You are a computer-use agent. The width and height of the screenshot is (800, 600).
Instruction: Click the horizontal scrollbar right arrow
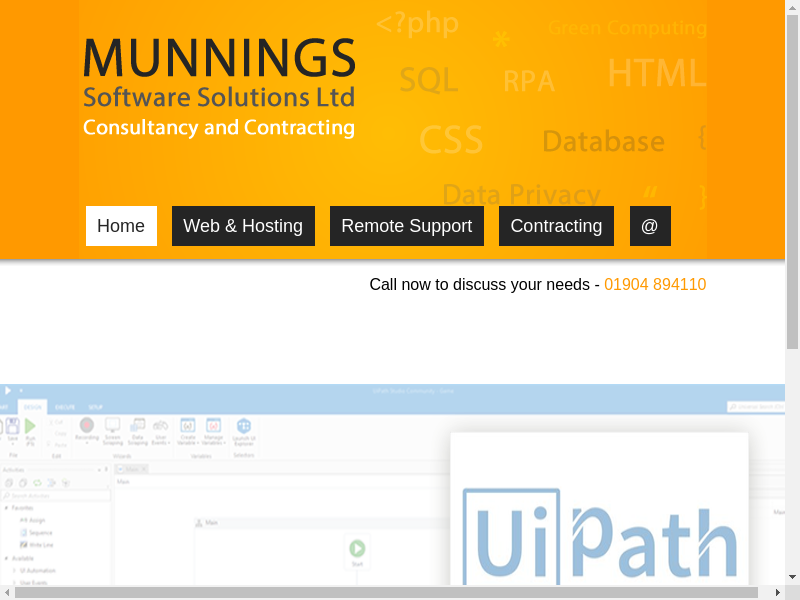(778, 593)
